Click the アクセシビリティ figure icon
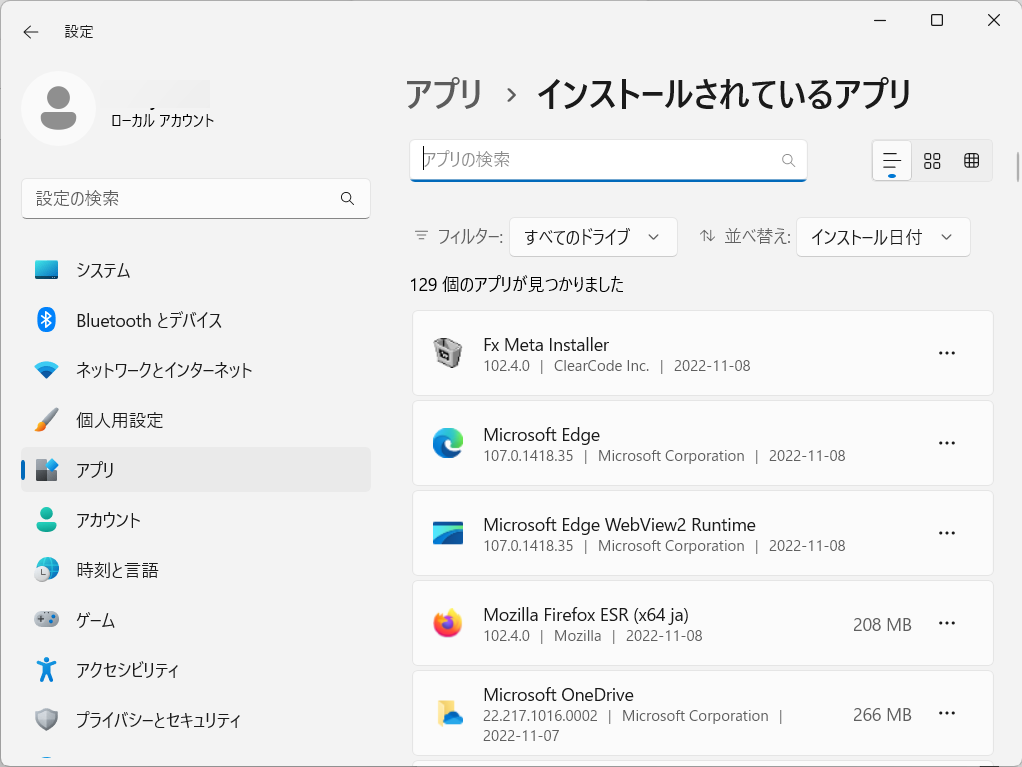The image size is (1022, 767). point(46,669)
